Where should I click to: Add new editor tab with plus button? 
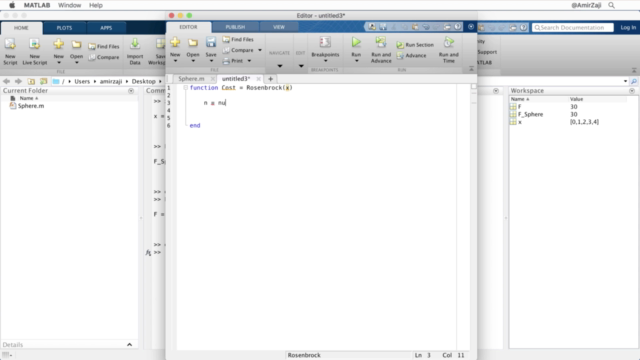click(270, 79)
